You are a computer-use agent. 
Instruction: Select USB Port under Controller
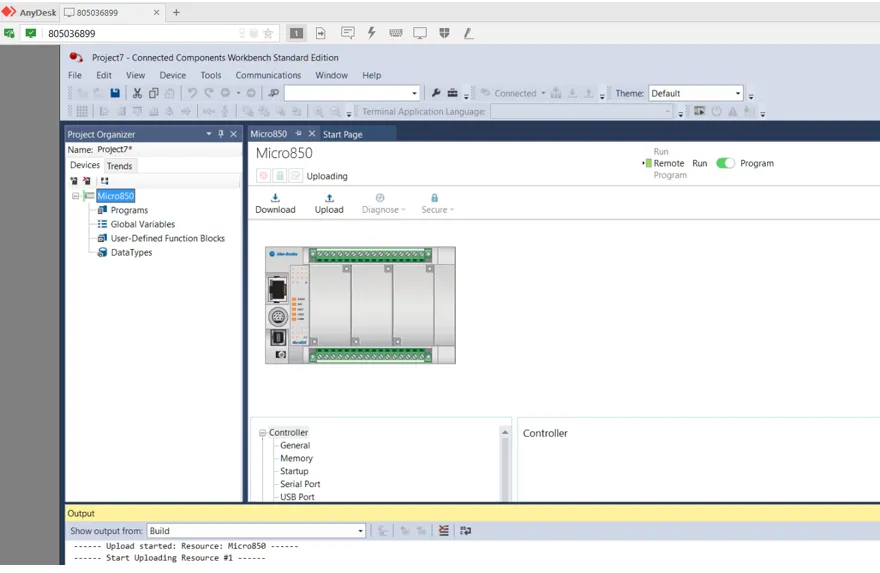tap(297, 497)
